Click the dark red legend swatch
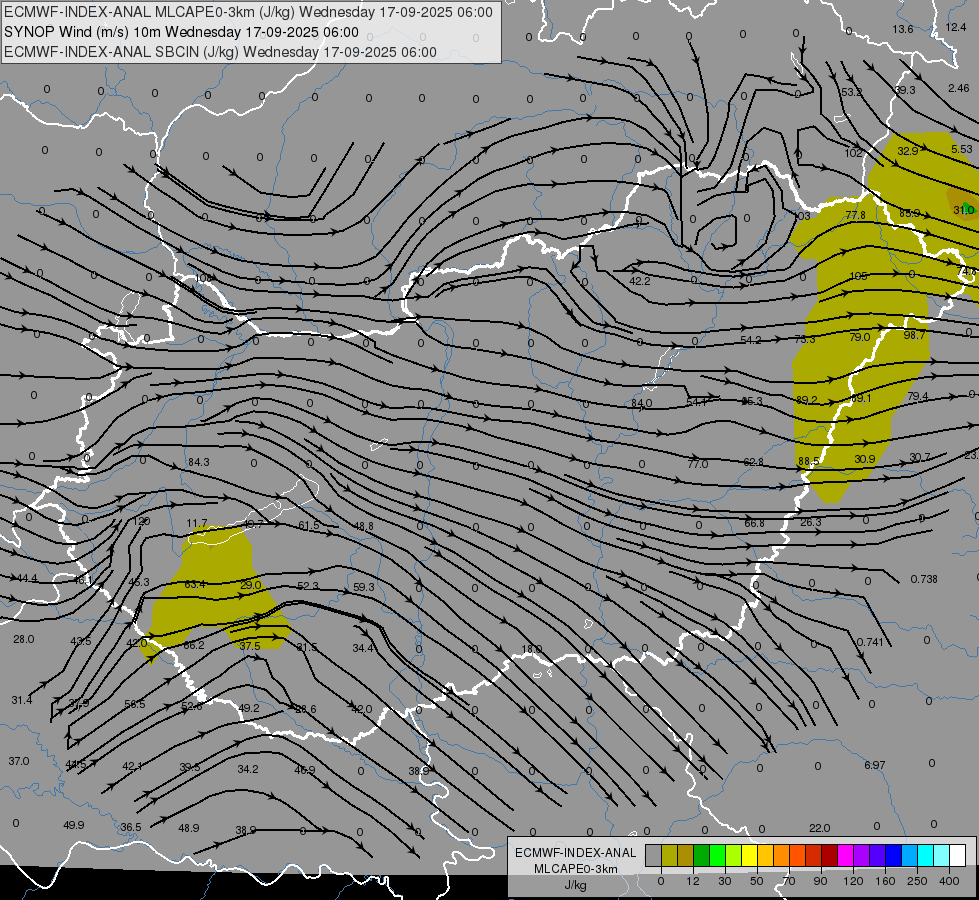The image size is (979, 900). coord(830,856)
